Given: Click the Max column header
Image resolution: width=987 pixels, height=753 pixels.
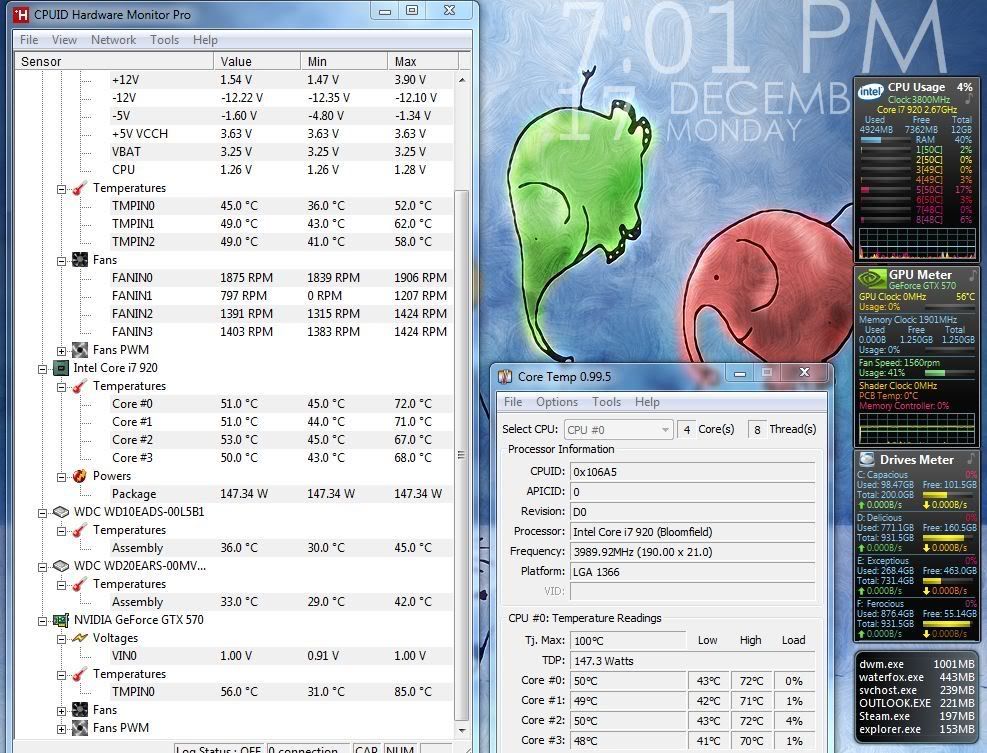Looking at the screenshot, I should 405,62.
